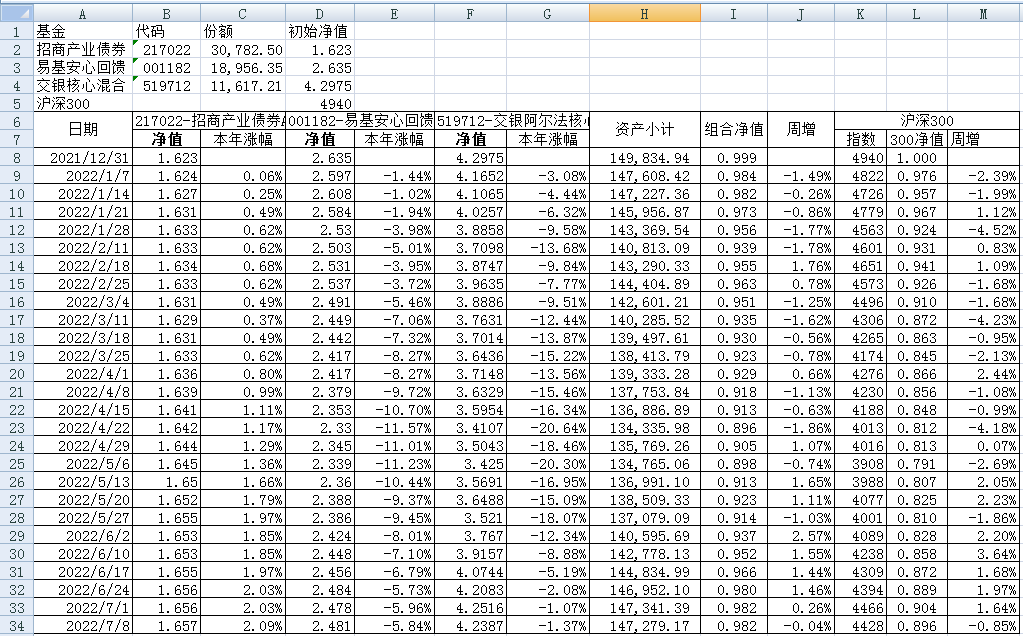This screenshot has height=636, width=1023.
Task: Click initial net value 4.2975 in row 4
Action: [x=320, y=85]
